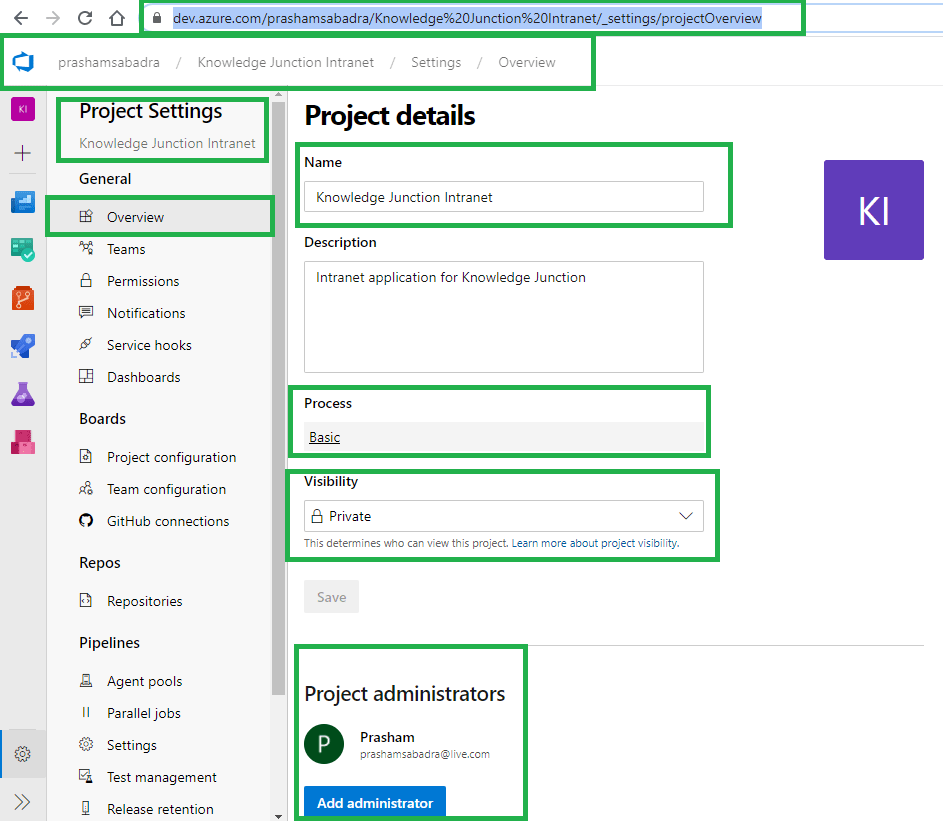This screenshot has width=943, height=821.
Task: Click the settings panel scrollbar thumb
Action: click(x=278, y=398)
